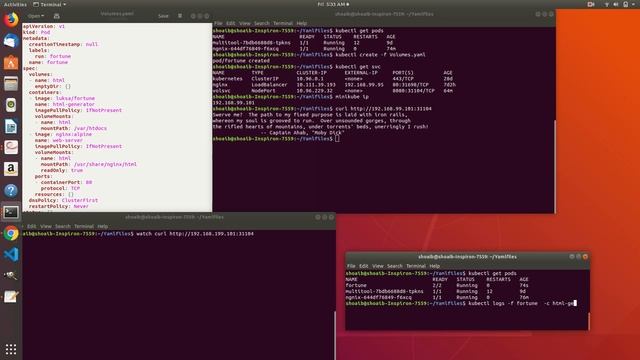The height and width of the screenshot is (360, 640).
Task: Open the network status icon in top bar
Action: tap(607, 4)
